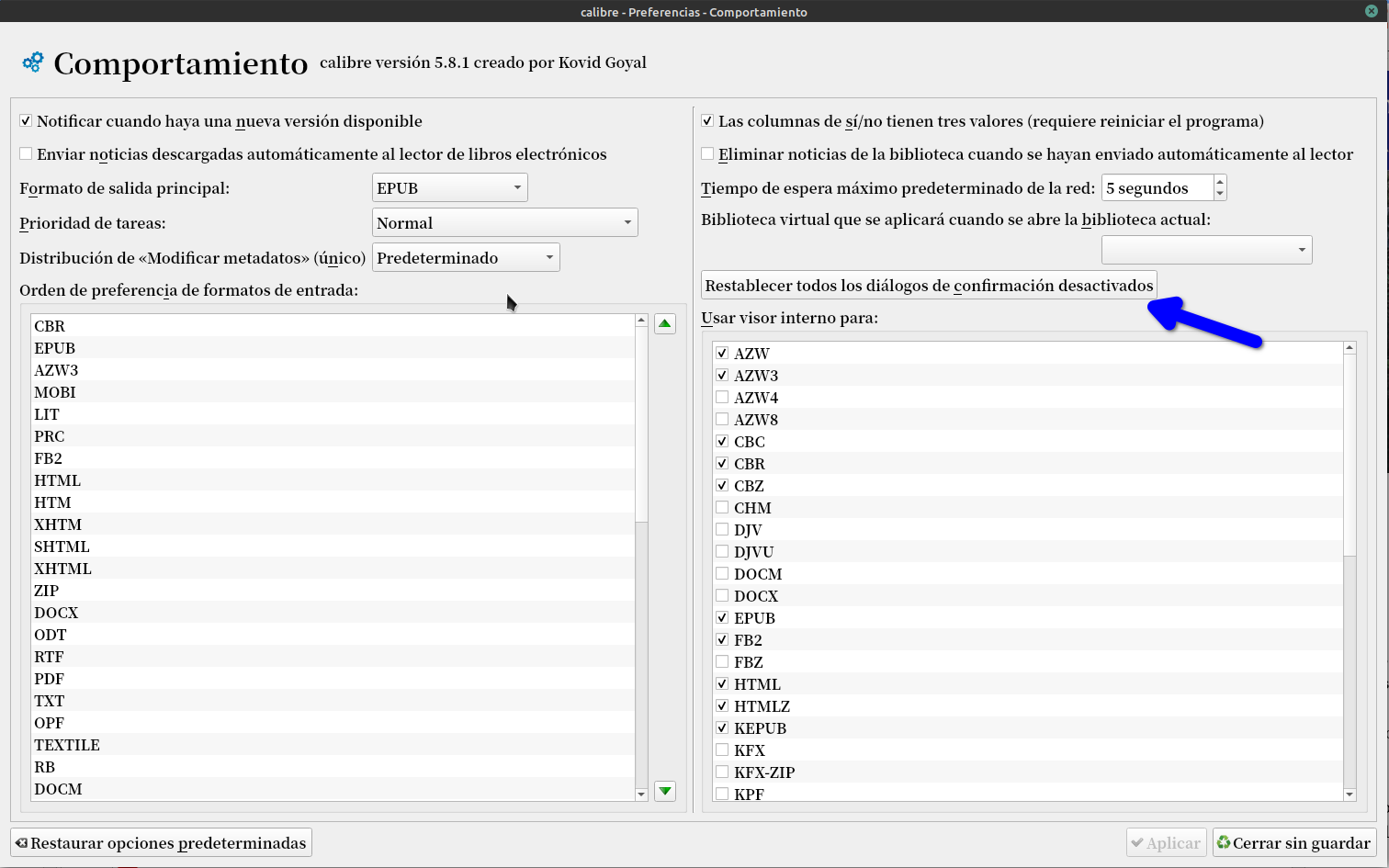Select TEXTILE in input format list

333,745
